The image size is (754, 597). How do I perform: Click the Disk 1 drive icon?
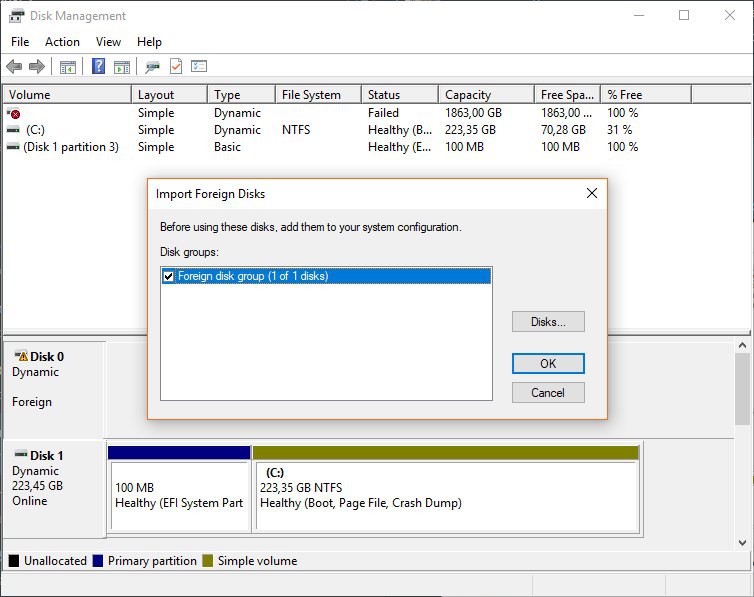[21, 454]
